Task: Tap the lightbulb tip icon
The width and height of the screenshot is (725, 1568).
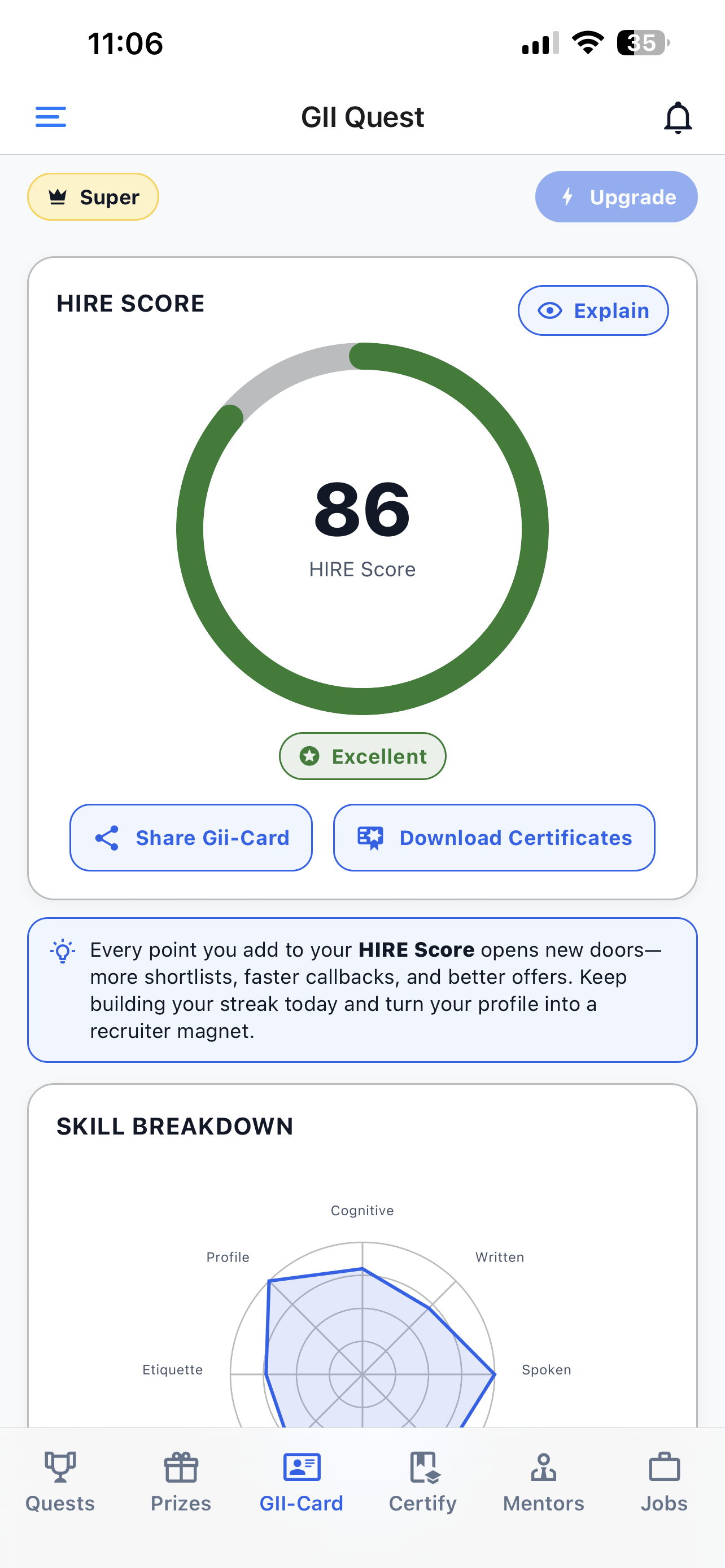Action: point(63,951)
